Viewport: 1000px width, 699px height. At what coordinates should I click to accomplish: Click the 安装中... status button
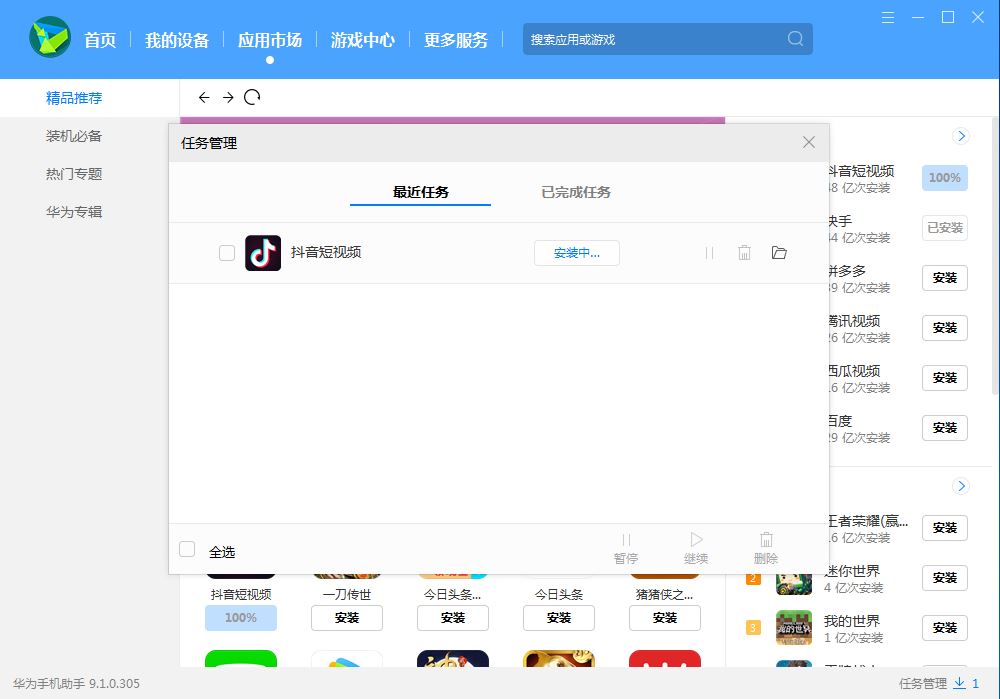tap(576, 253)
